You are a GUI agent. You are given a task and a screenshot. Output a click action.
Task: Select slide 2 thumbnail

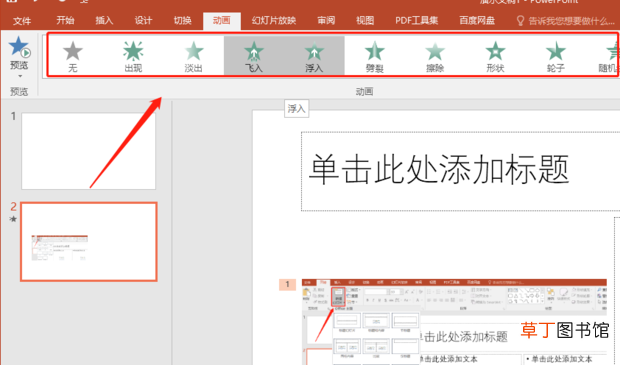89,242
